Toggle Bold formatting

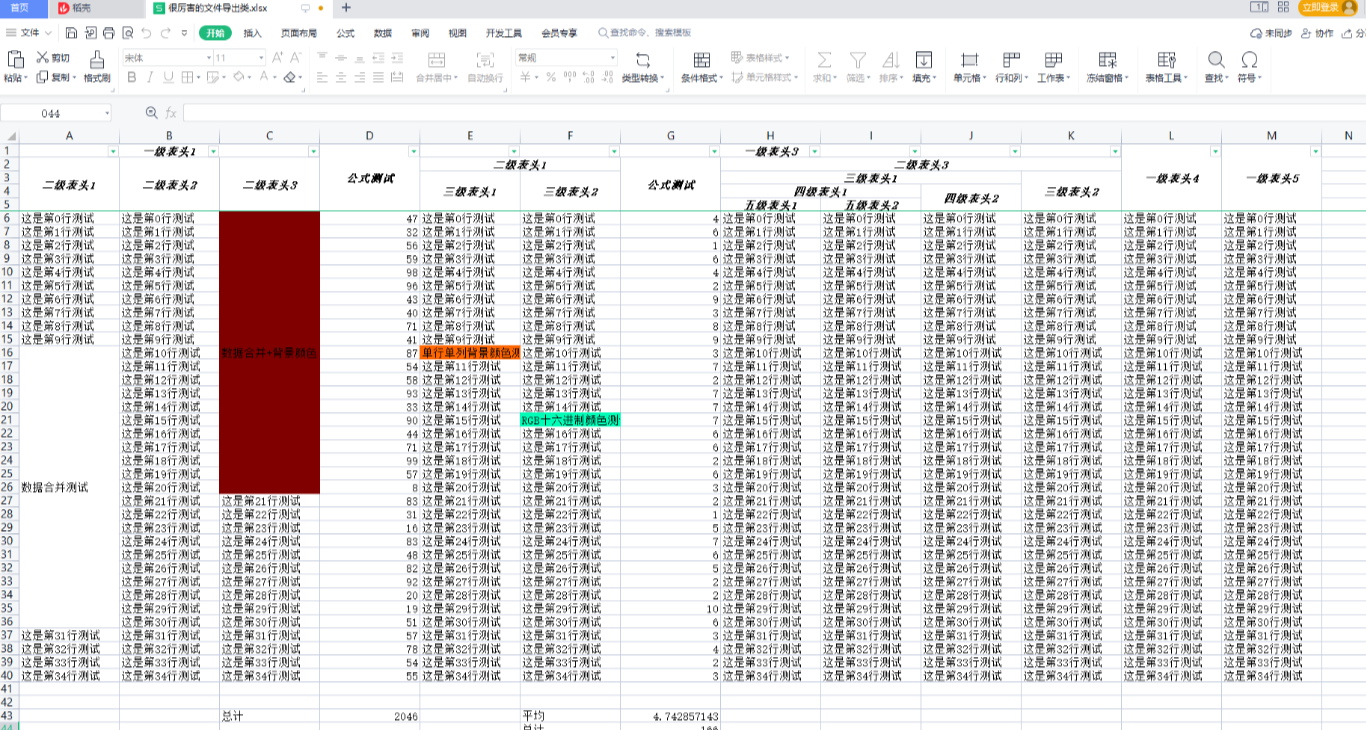point(130,77)
